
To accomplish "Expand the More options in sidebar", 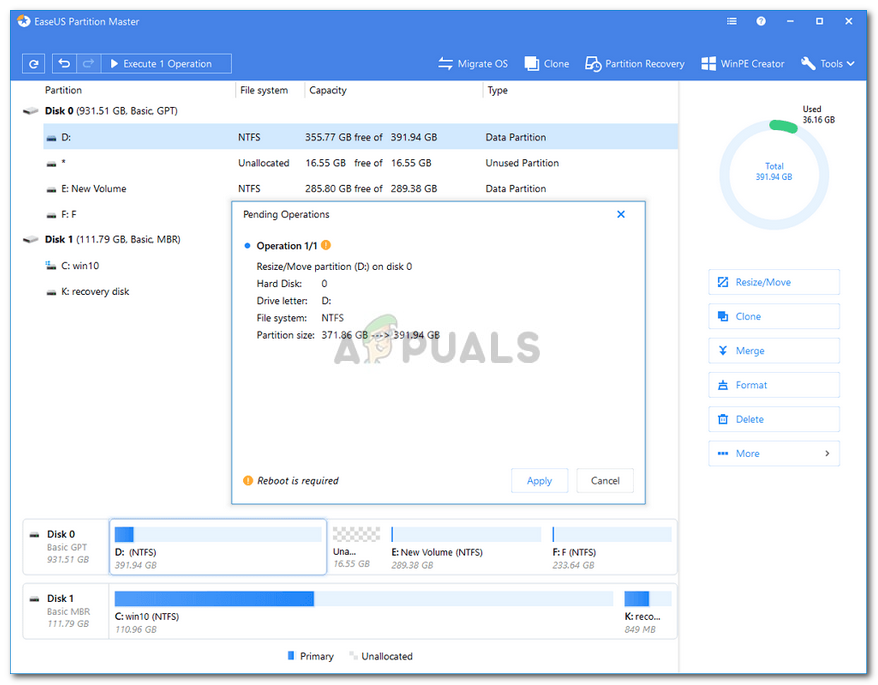I will tap(773, 454).
